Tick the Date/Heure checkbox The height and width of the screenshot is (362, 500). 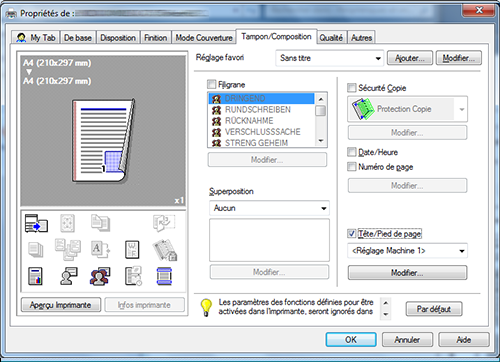(x=352, y=152)
